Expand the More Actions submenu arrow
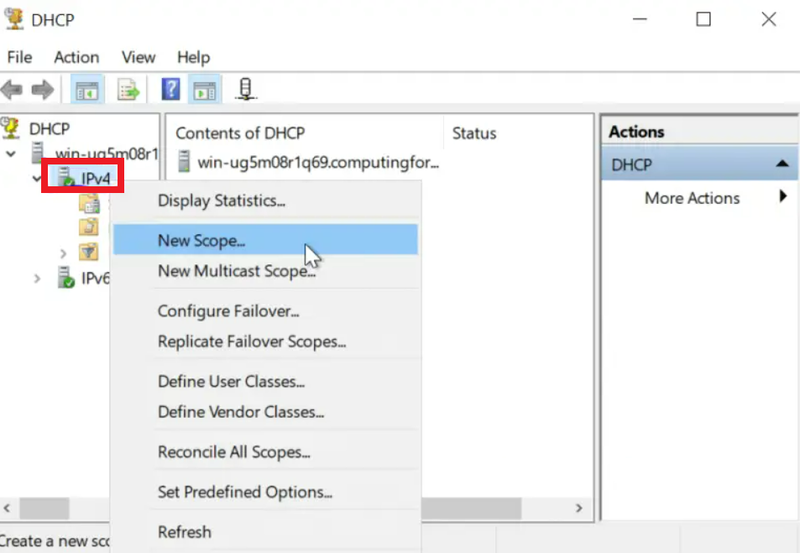Screen dimensions: 800x553 point(783,196)
